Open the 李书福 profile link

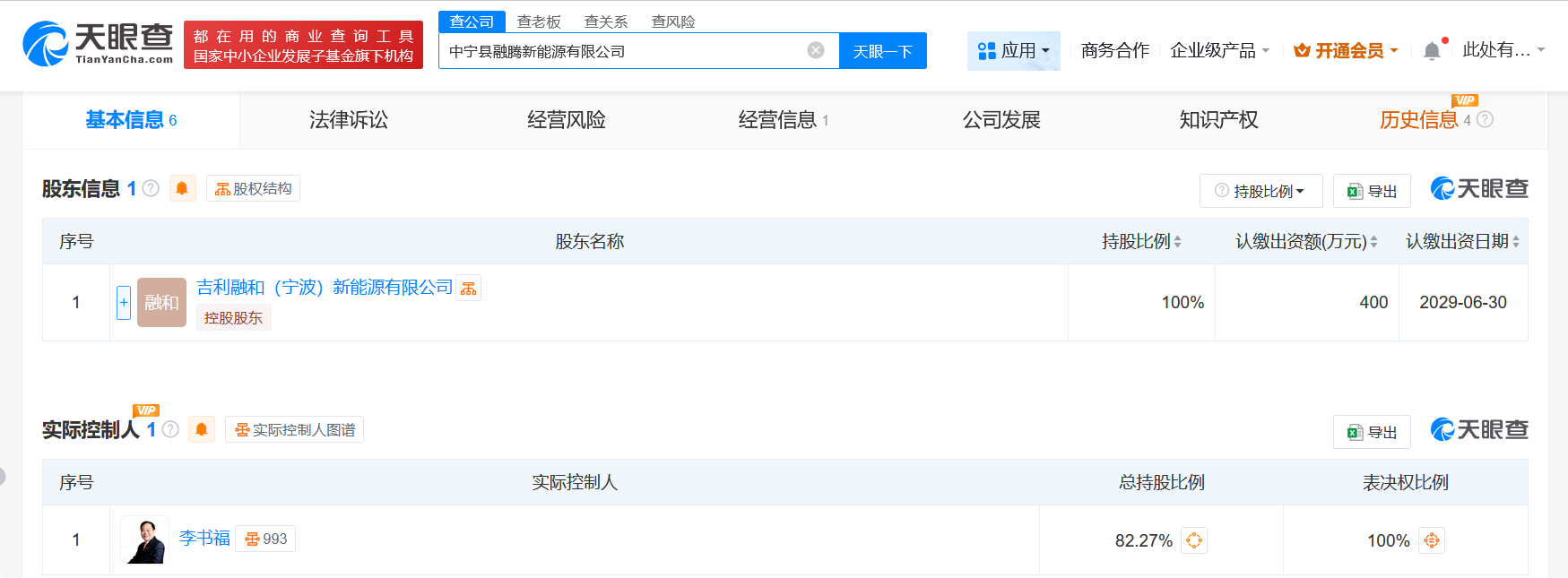click(x=204, y=538)
